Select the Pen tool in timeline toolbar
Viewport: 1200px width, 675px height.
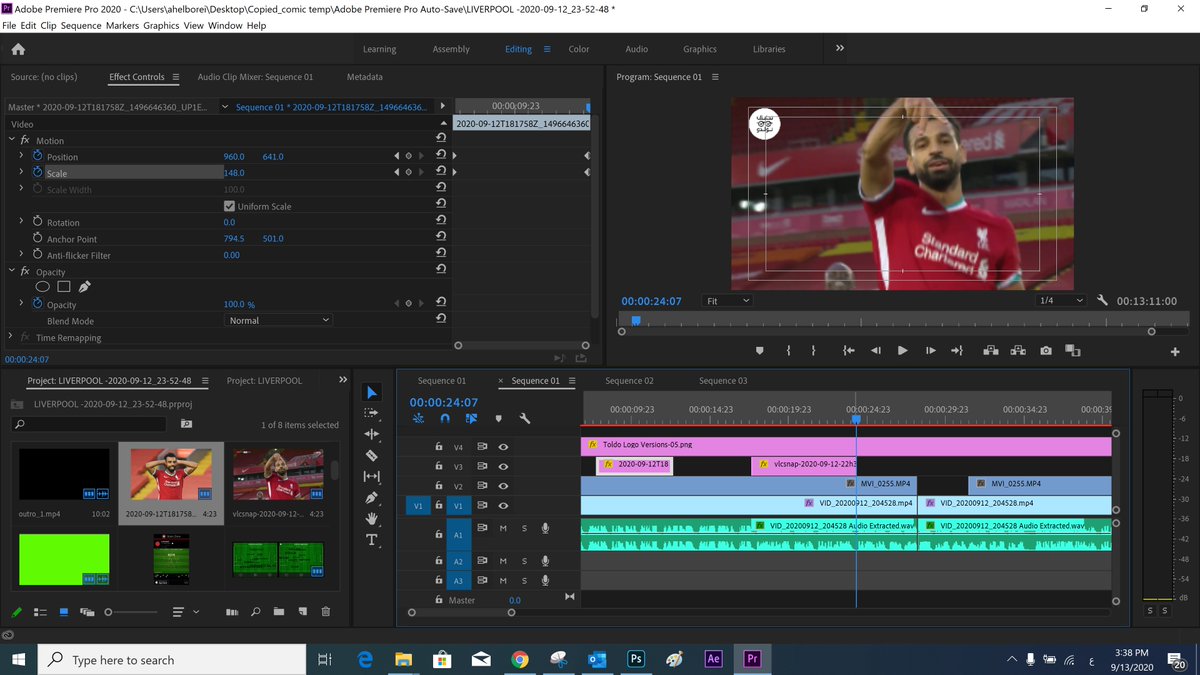coord(372,497)
